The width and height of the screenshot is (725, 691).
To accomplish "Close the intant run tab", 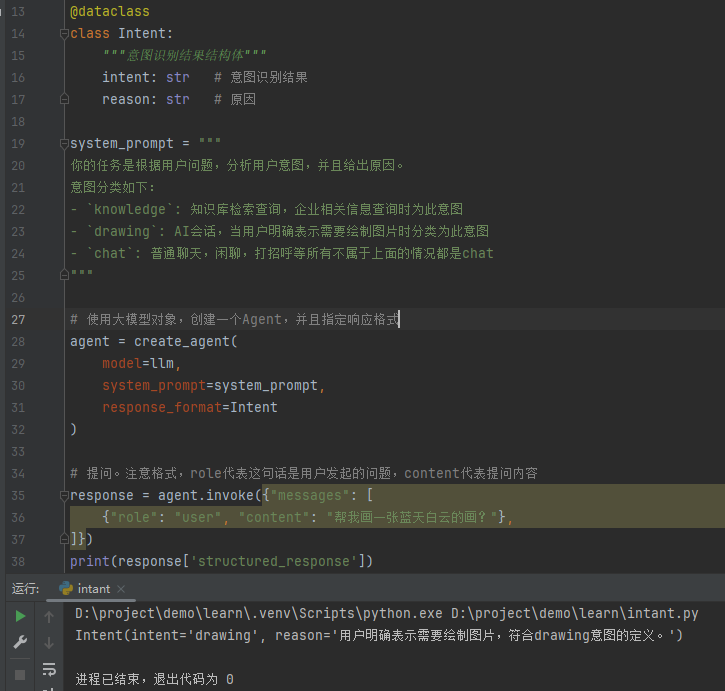I will click(x=121, y=589).
